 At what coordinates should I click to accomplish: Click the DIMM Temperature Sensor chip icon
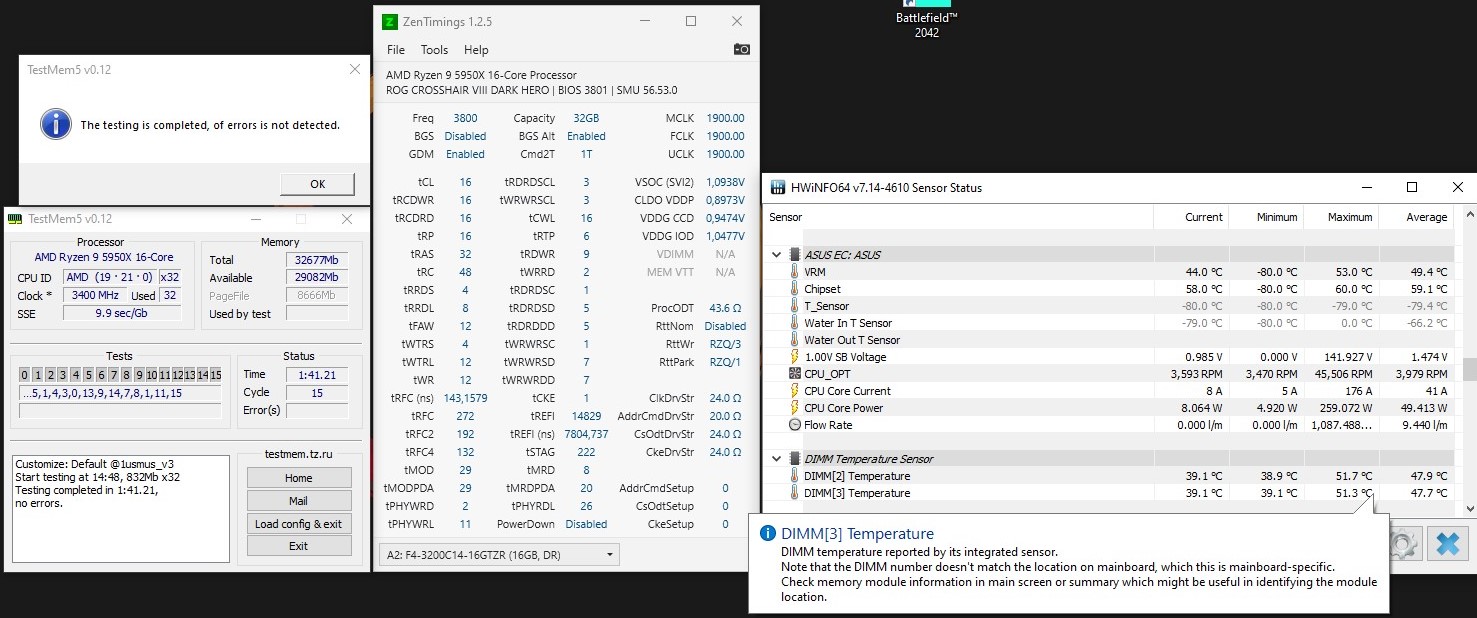(795, 459)
